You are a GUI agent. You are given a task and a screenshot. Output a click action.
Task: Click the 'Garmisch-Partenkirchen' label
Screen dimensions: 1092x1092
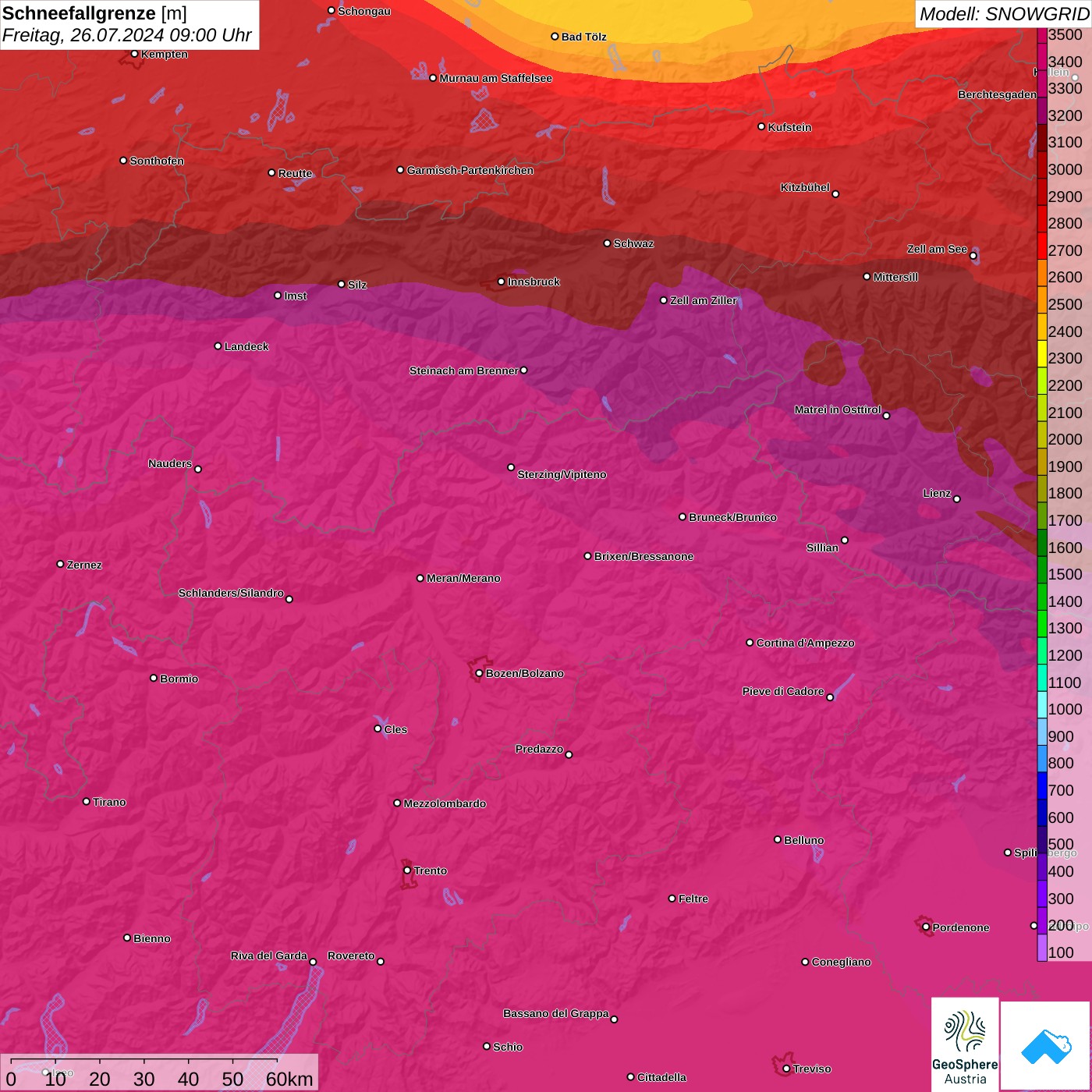(x=470, y=170)
